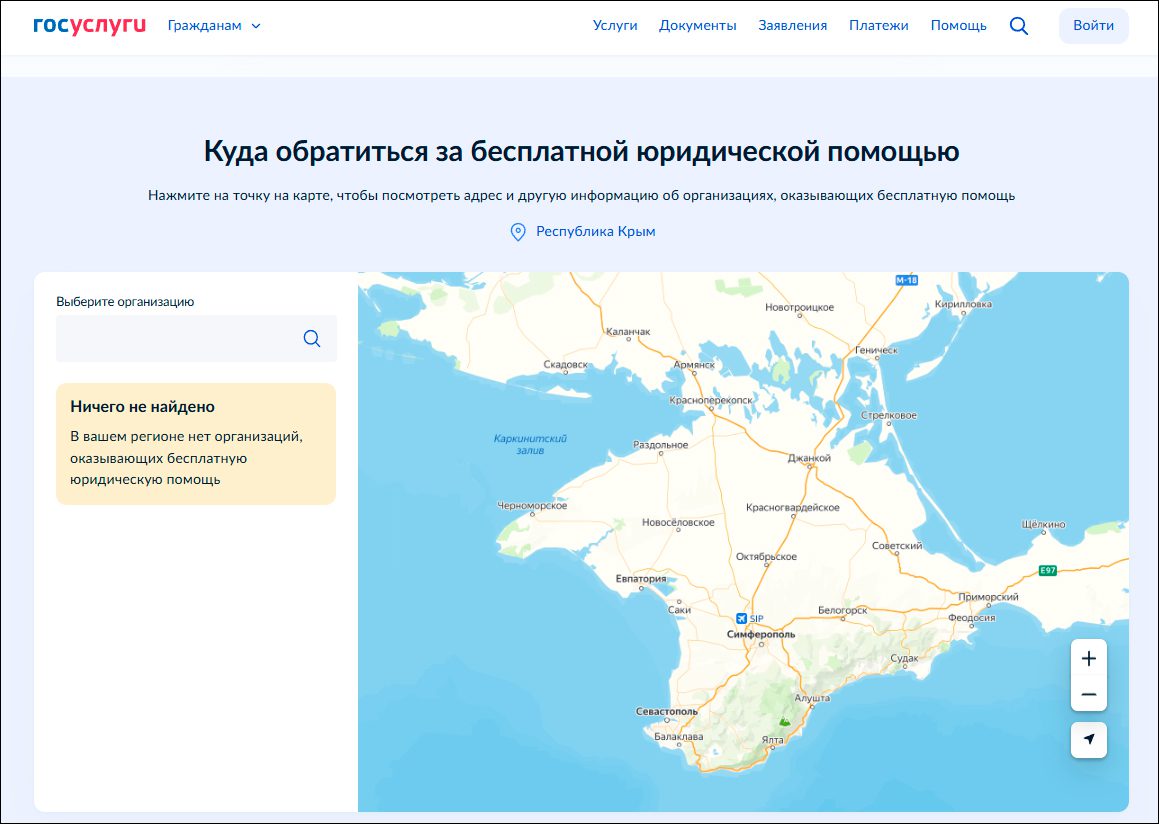Open the Услуги menu item
Image resolution: width=1159 pixels, height=824 pixels.
(x=615, y=26)
